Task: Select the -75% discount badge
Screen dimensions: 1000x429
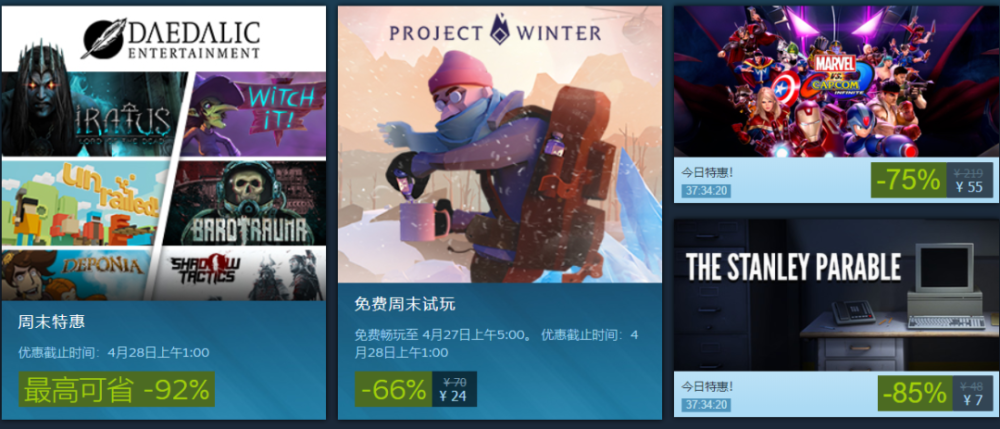Action: pyautogui.click(x=909, y=180)
